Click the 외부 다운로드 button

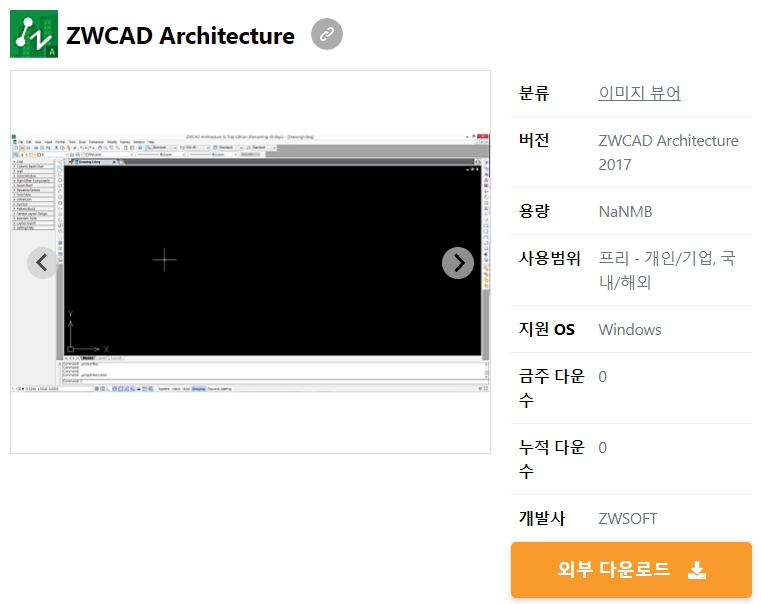[x=631, y=570]
